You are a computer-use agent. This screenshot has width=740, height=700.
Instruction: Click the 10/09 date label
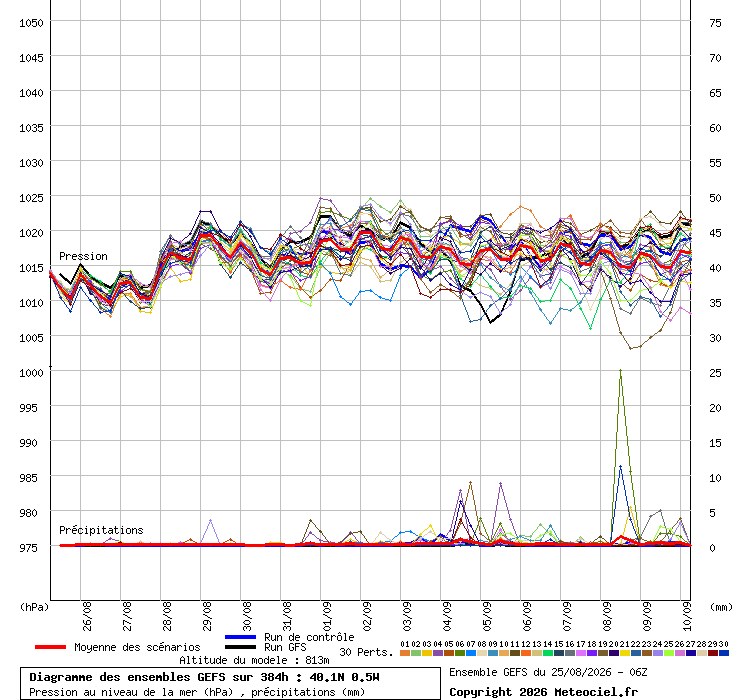[x=687, y=616]
